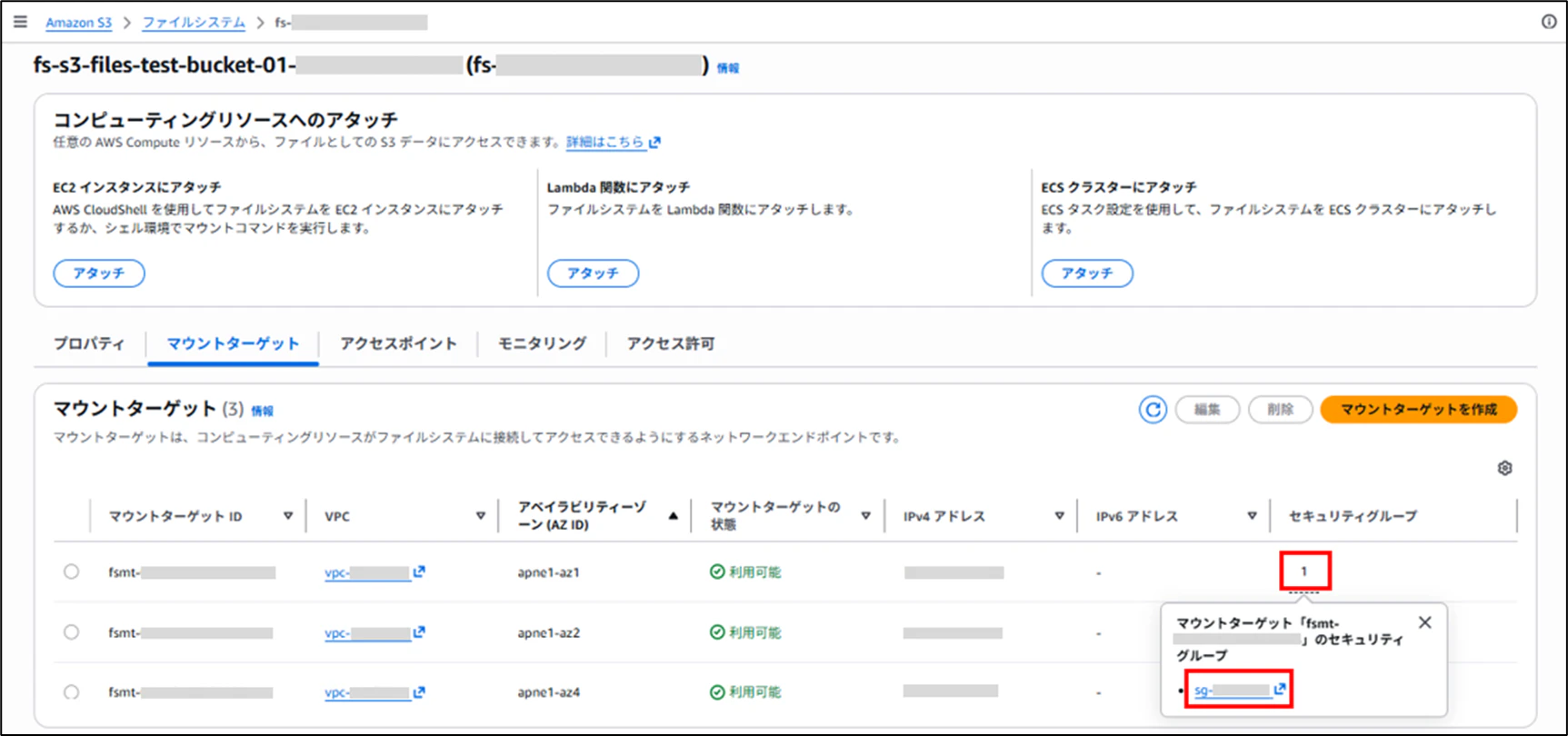Open the sg- security group link in popover
Screen dimensions: 1568x736
[1232, 691]
